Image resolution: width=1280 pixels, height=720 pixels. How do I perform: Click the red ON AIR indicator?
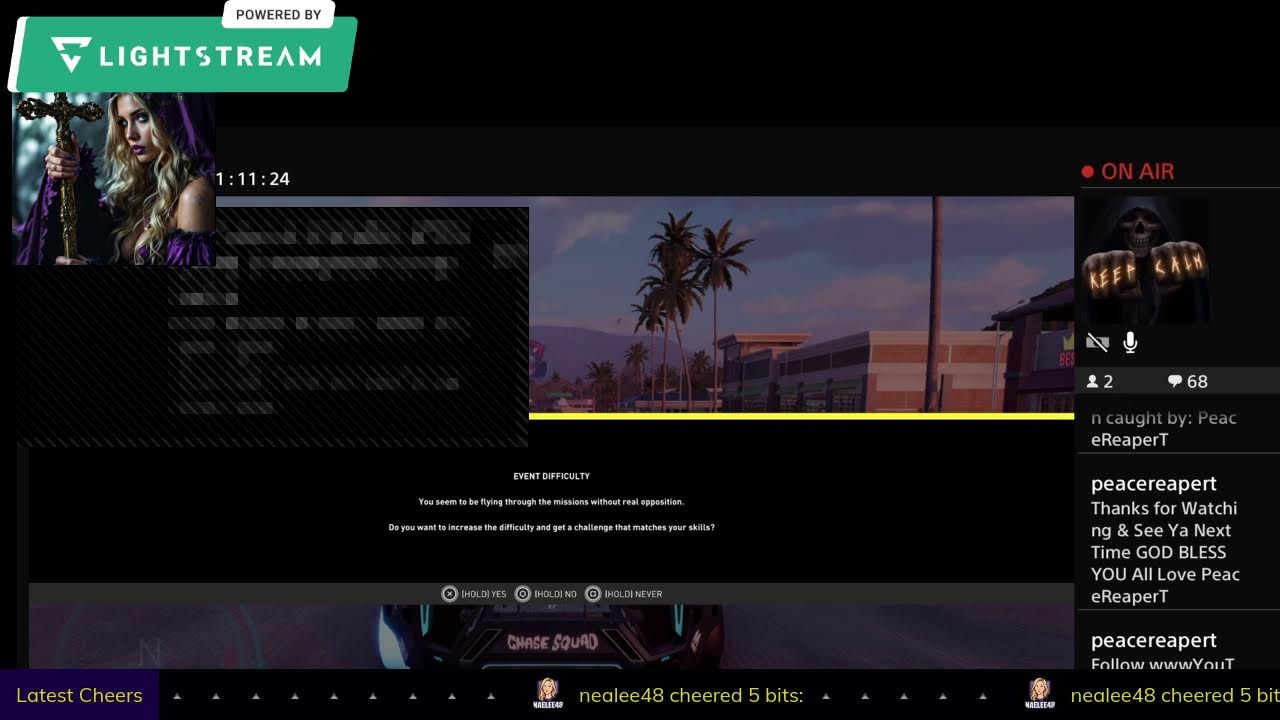[1128, 172]
